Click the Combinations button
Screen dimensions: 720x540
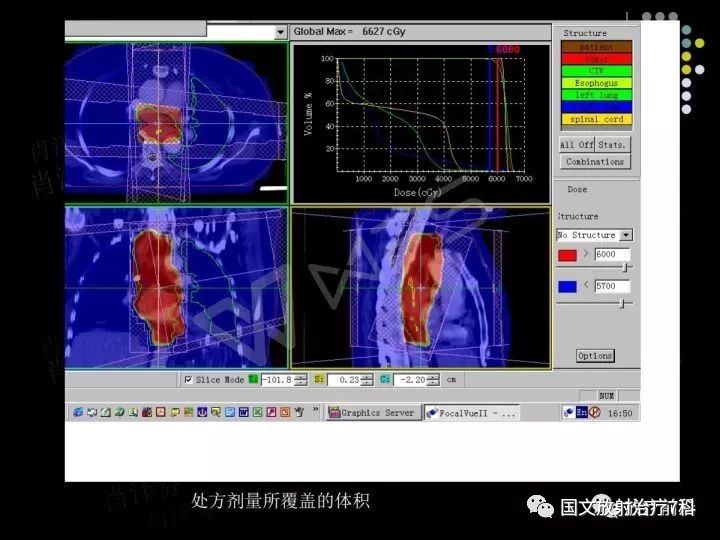pos(595,162)
